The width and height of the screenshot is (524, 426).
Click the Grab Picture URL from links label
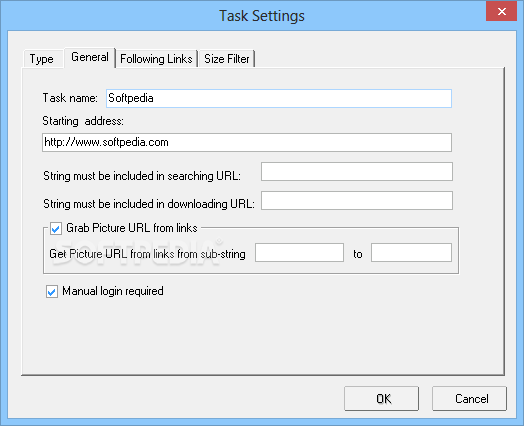pos(132,228)
